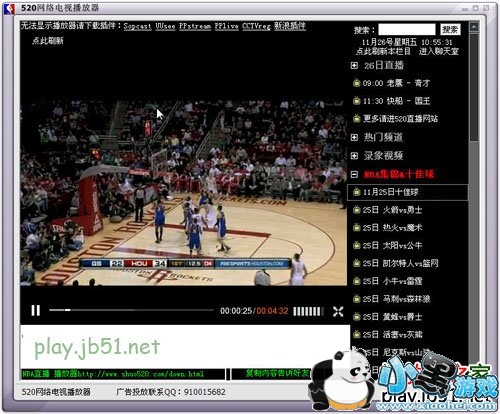Open the 新浪插件 download link
The width and height of the screenshot is (500, 414).
[x=290, y=26]
